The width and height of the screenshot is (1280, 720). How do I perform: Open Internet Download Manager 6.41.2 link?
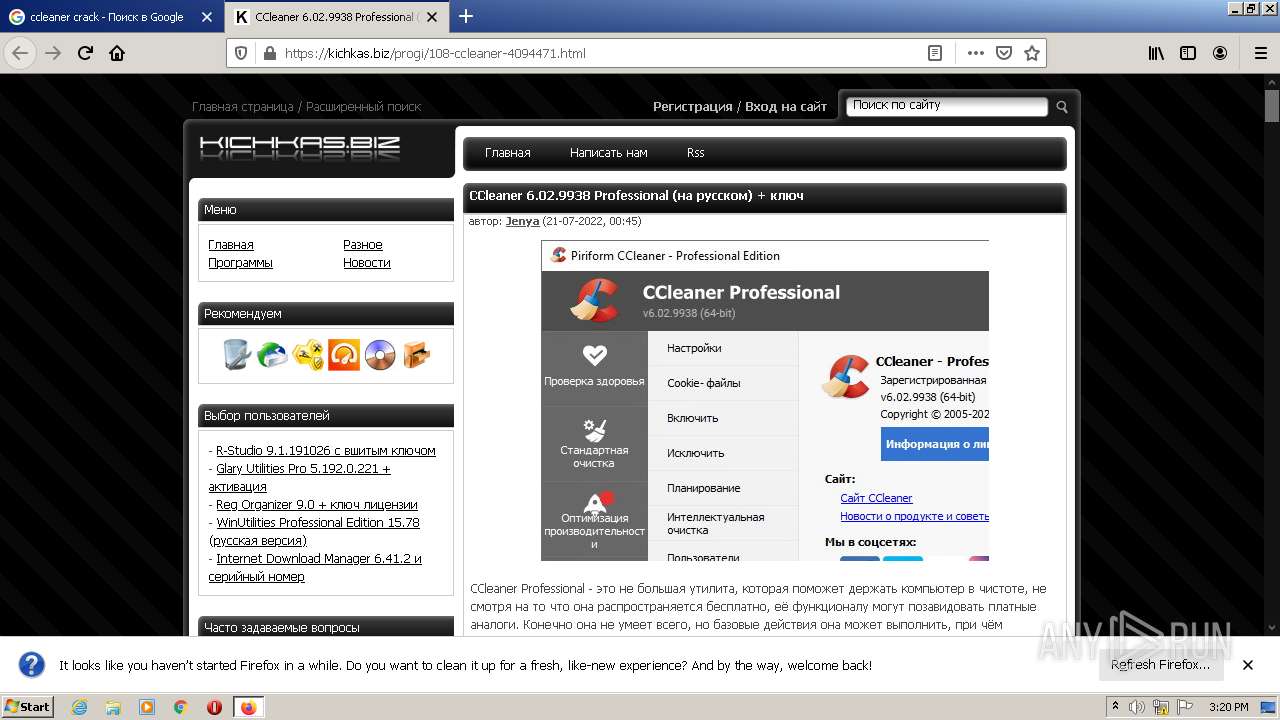point(315,567)
